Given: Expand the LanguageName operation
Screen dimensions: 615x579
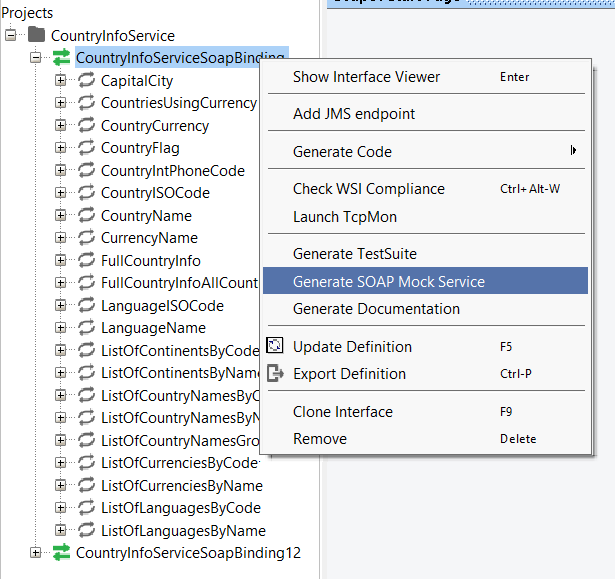Looking at the screenshot, I should pyautogui.click(x=60, y=328).
